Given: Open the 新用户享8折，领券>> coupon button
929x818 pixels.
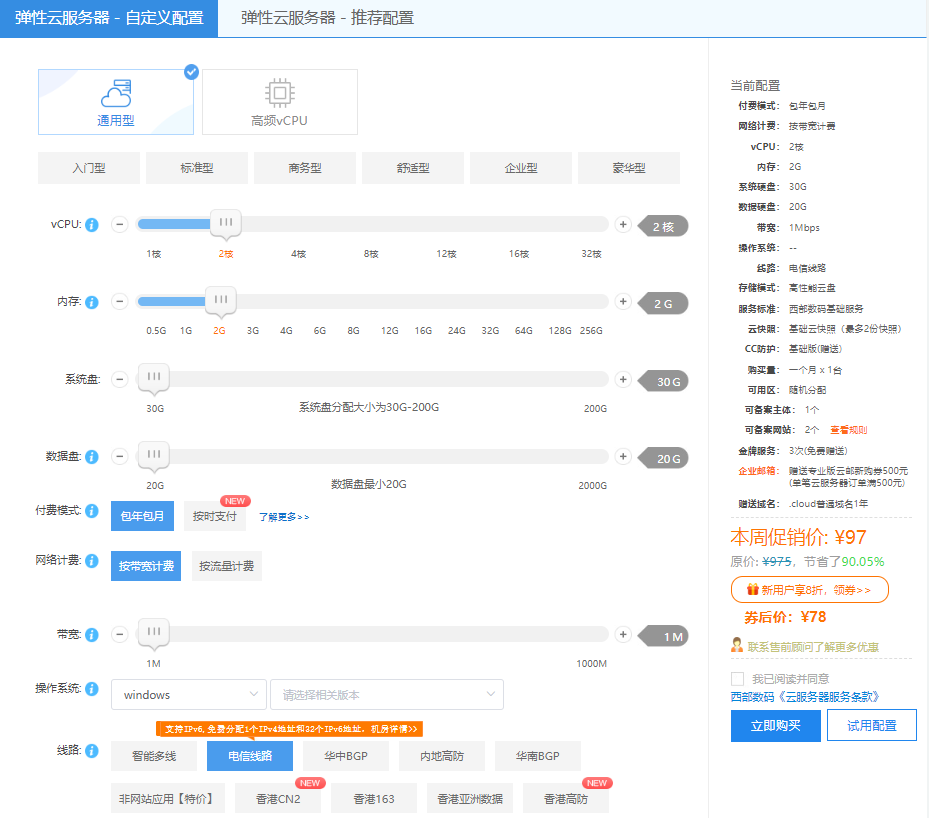Looking at the screenshot, I should click(x=809, y=589).
